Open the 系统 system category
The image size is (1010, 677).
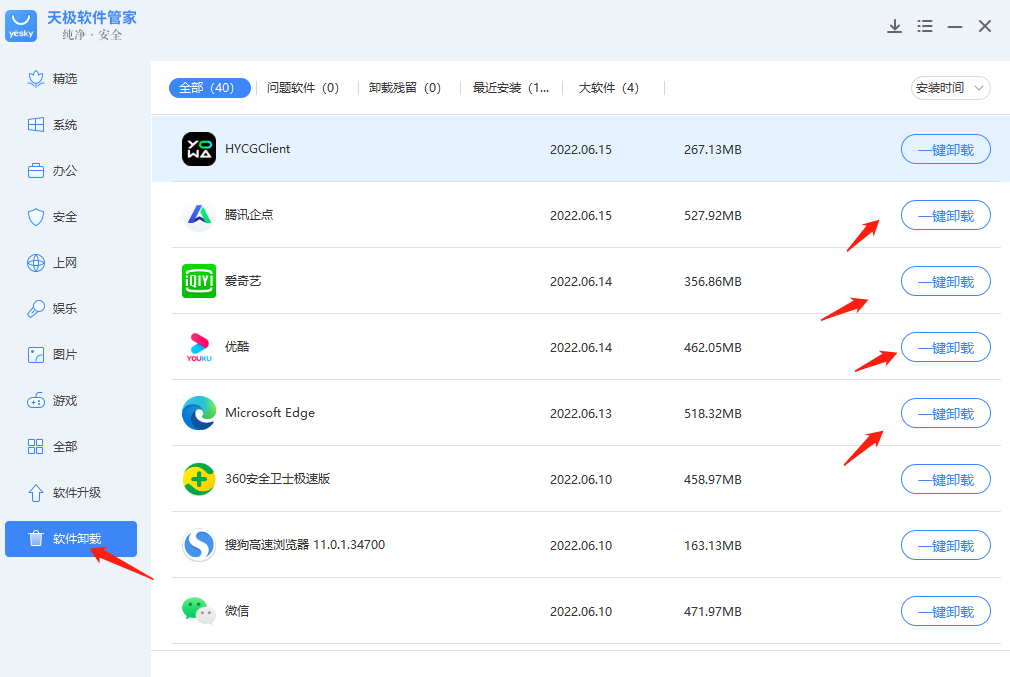pos(52,125)
